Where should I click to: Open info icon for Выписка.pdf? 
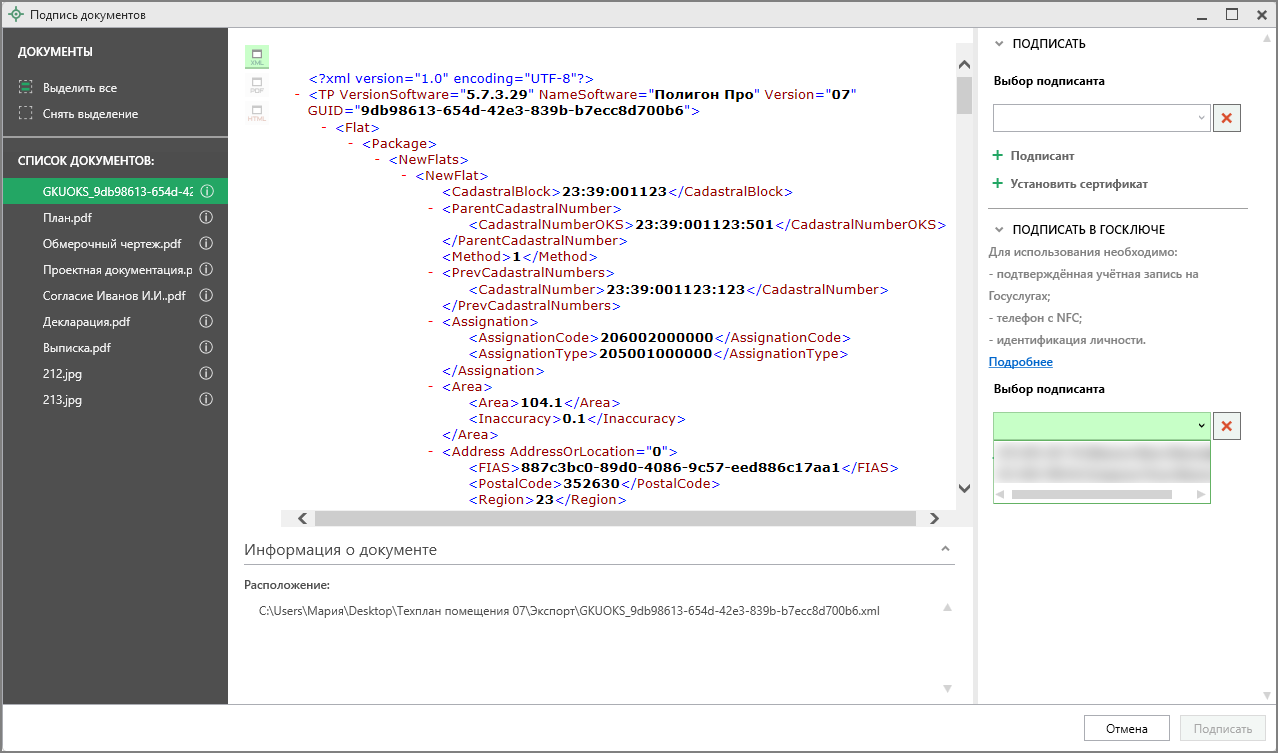(x=206, y=348)
